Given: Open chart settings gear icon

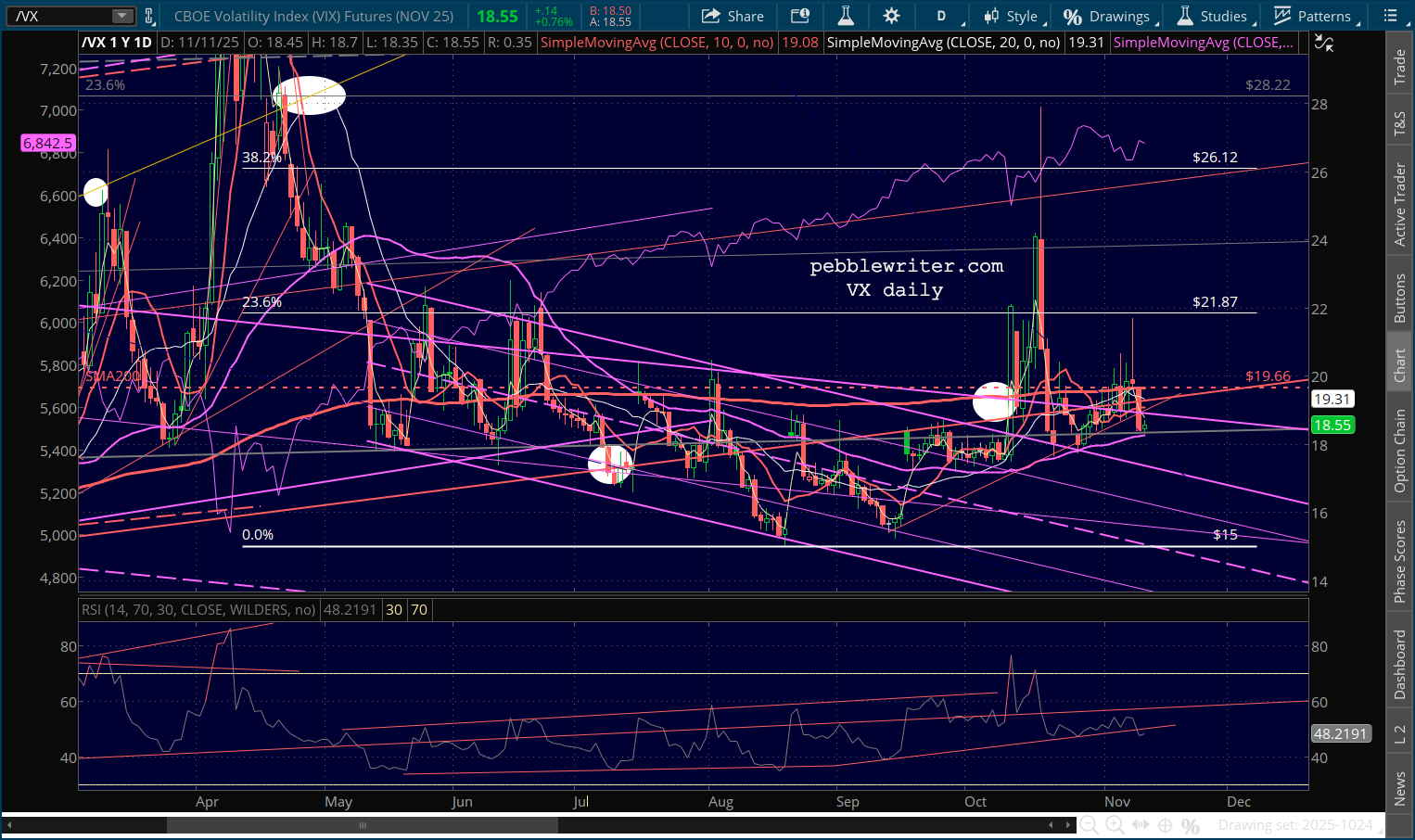Looking at the screenshot, I should pos(891,16).
